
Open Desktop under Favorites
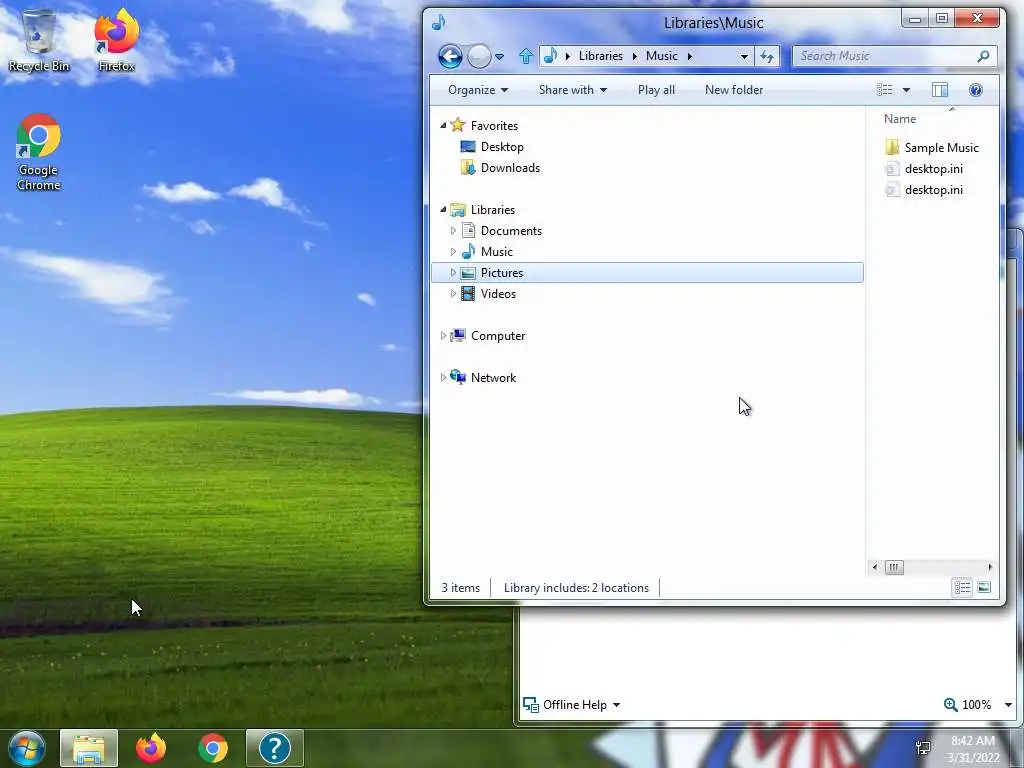[x=502, y=147]
